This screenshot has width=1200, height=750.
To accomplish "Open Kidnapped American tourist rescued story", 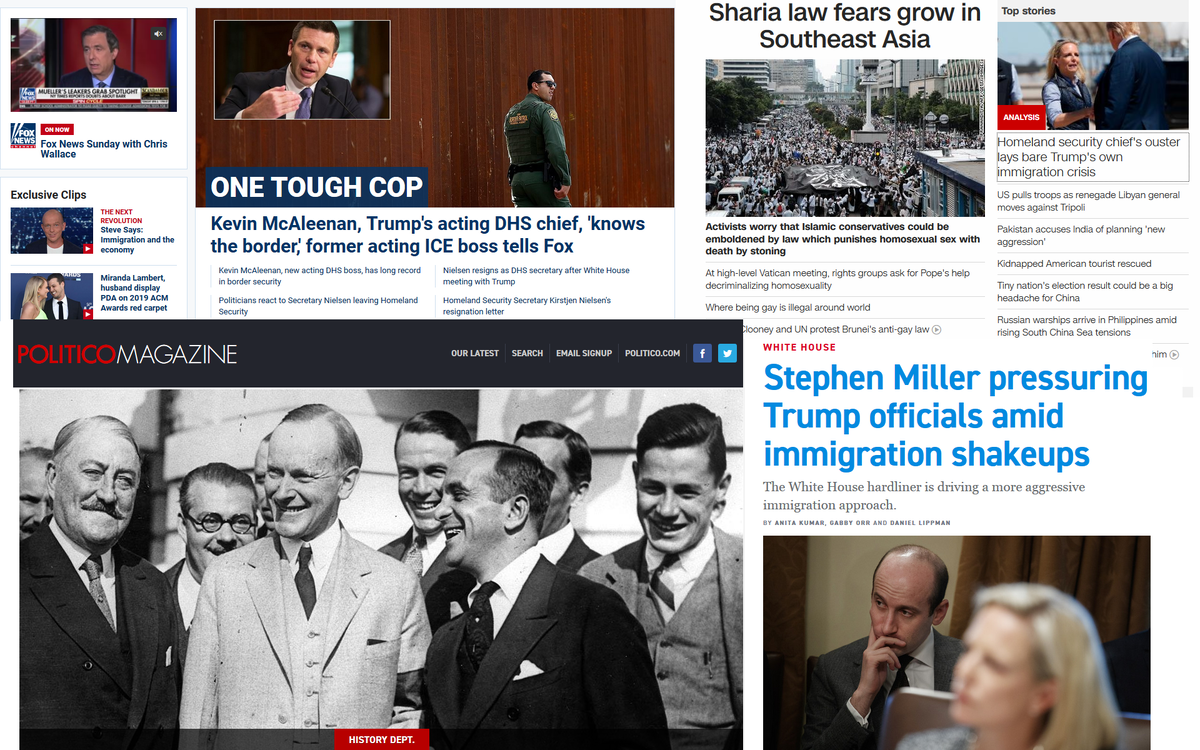I will point(1074,264).
